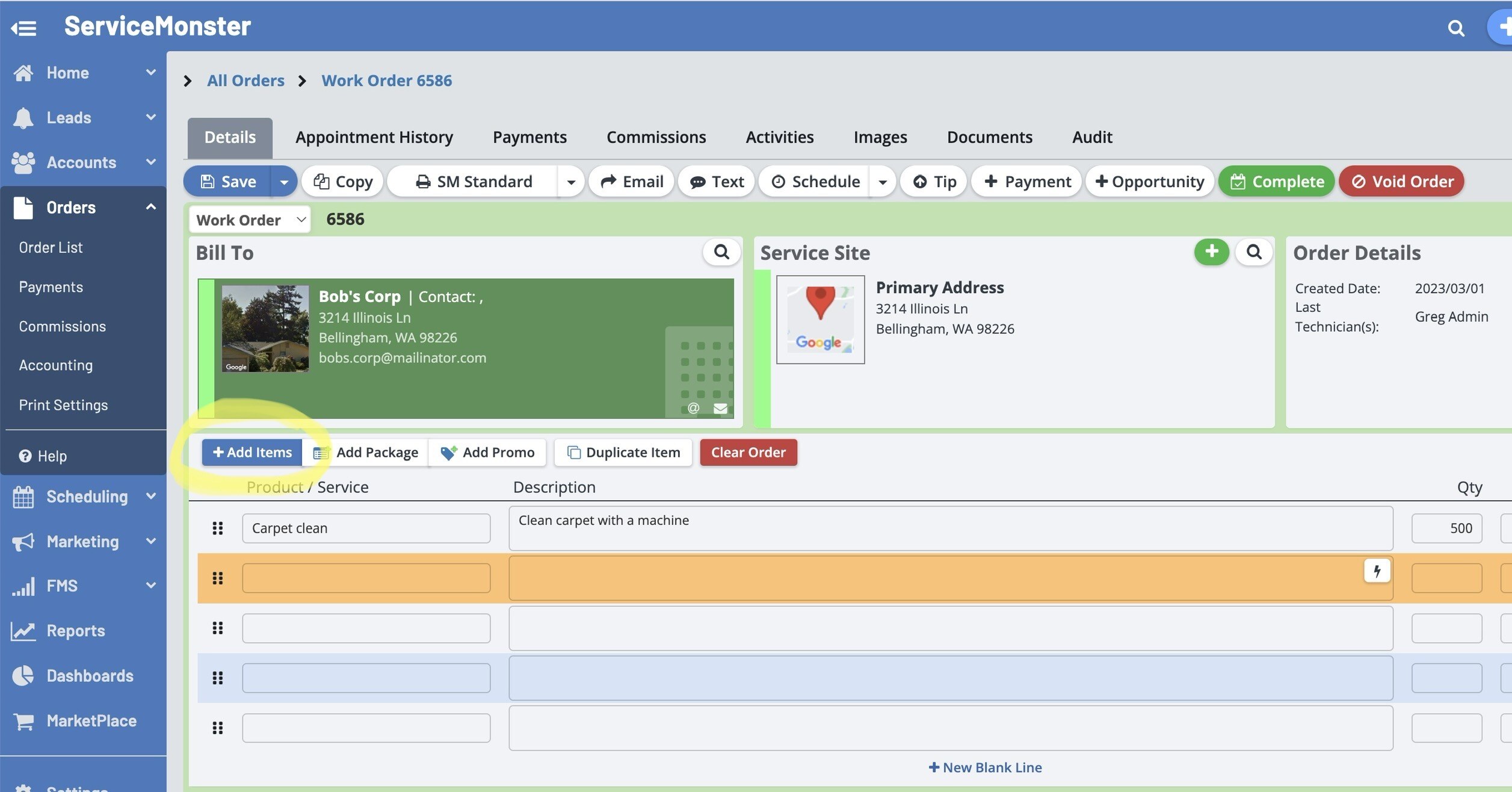Collapse the Orders sidebar section

pos(150,207)
